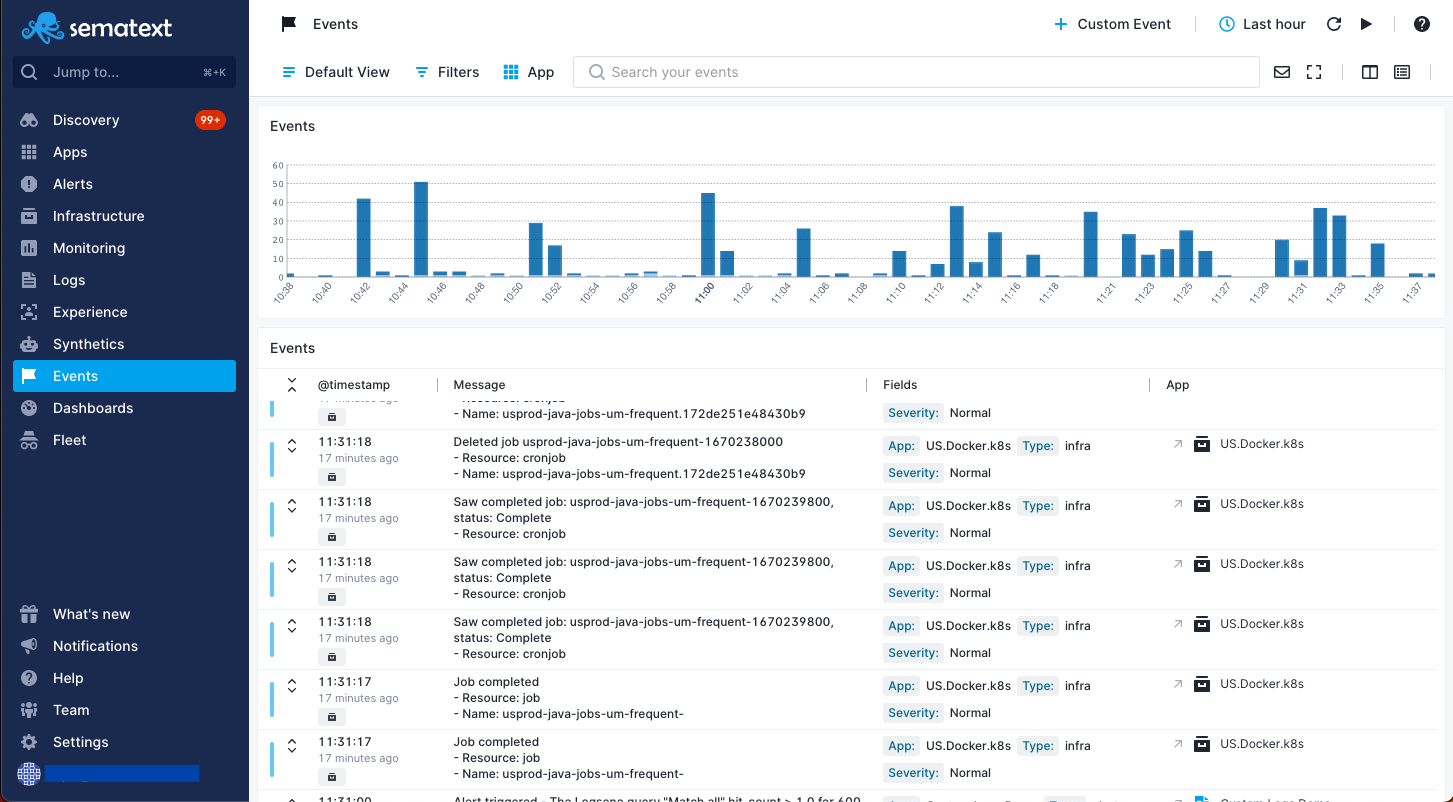
Task: Add a Custom Event
Action: [x=1112, y=24]
